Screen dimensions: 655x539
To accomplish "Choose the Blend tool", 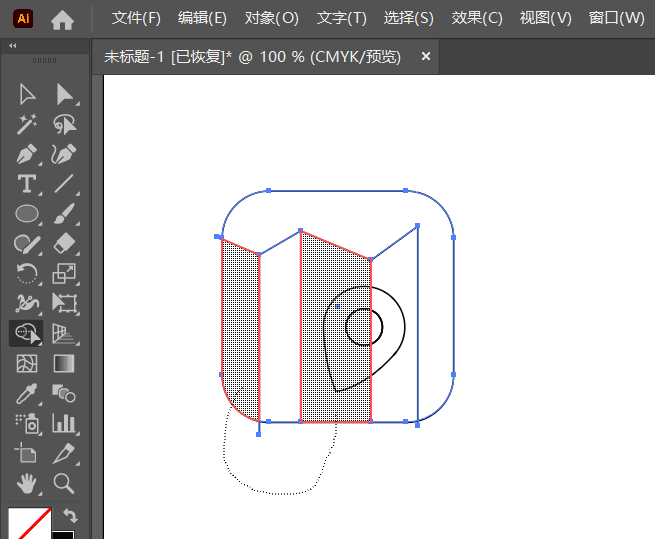I will pyautogui.click(x=64, y=393).
